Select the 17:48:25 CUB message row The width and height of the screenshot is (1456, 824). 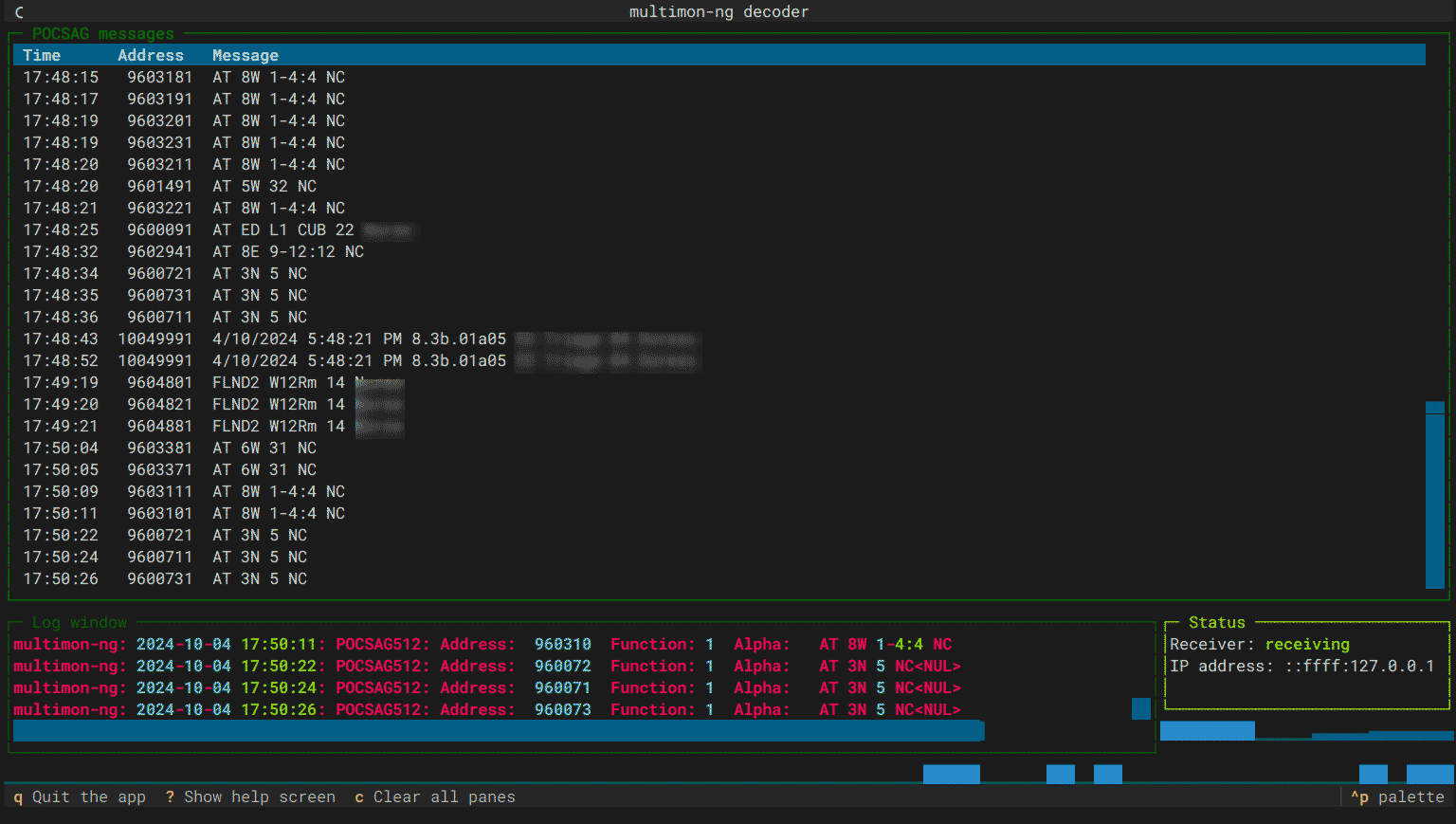(284, 229)
